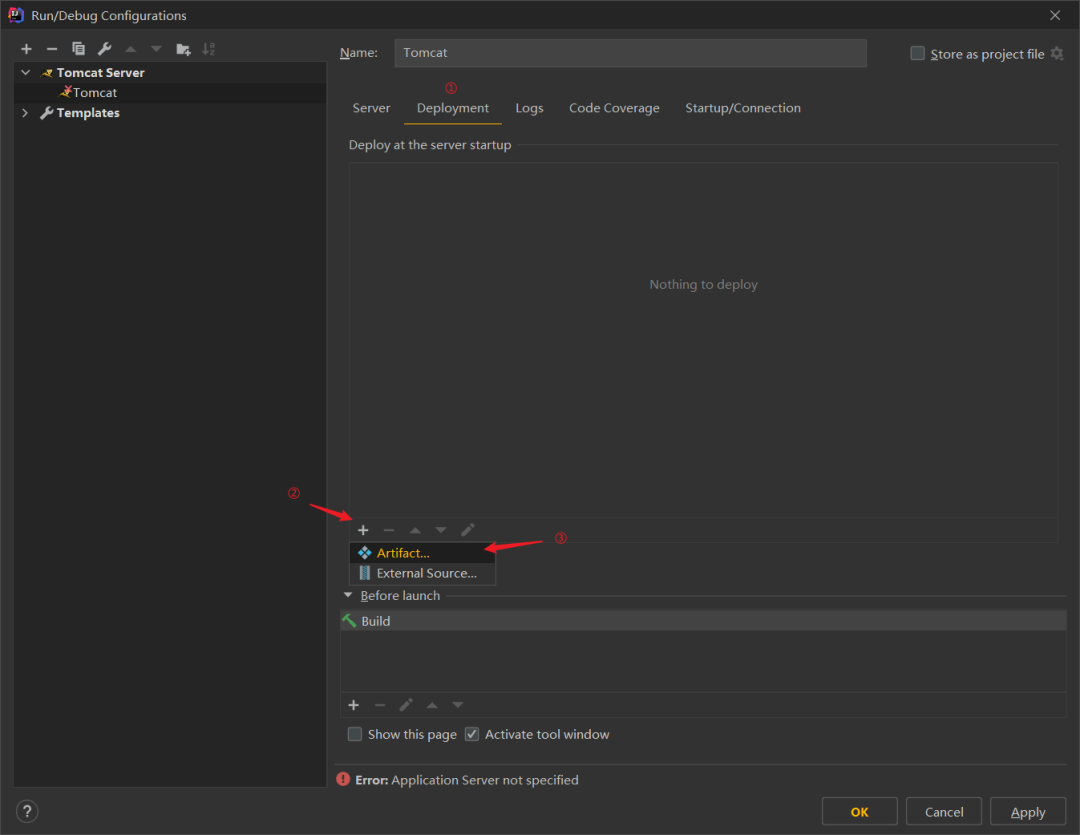Choose External Source... from the popup menu
This screenshot has height=835, width=1080.
click(x=423, y=573)
